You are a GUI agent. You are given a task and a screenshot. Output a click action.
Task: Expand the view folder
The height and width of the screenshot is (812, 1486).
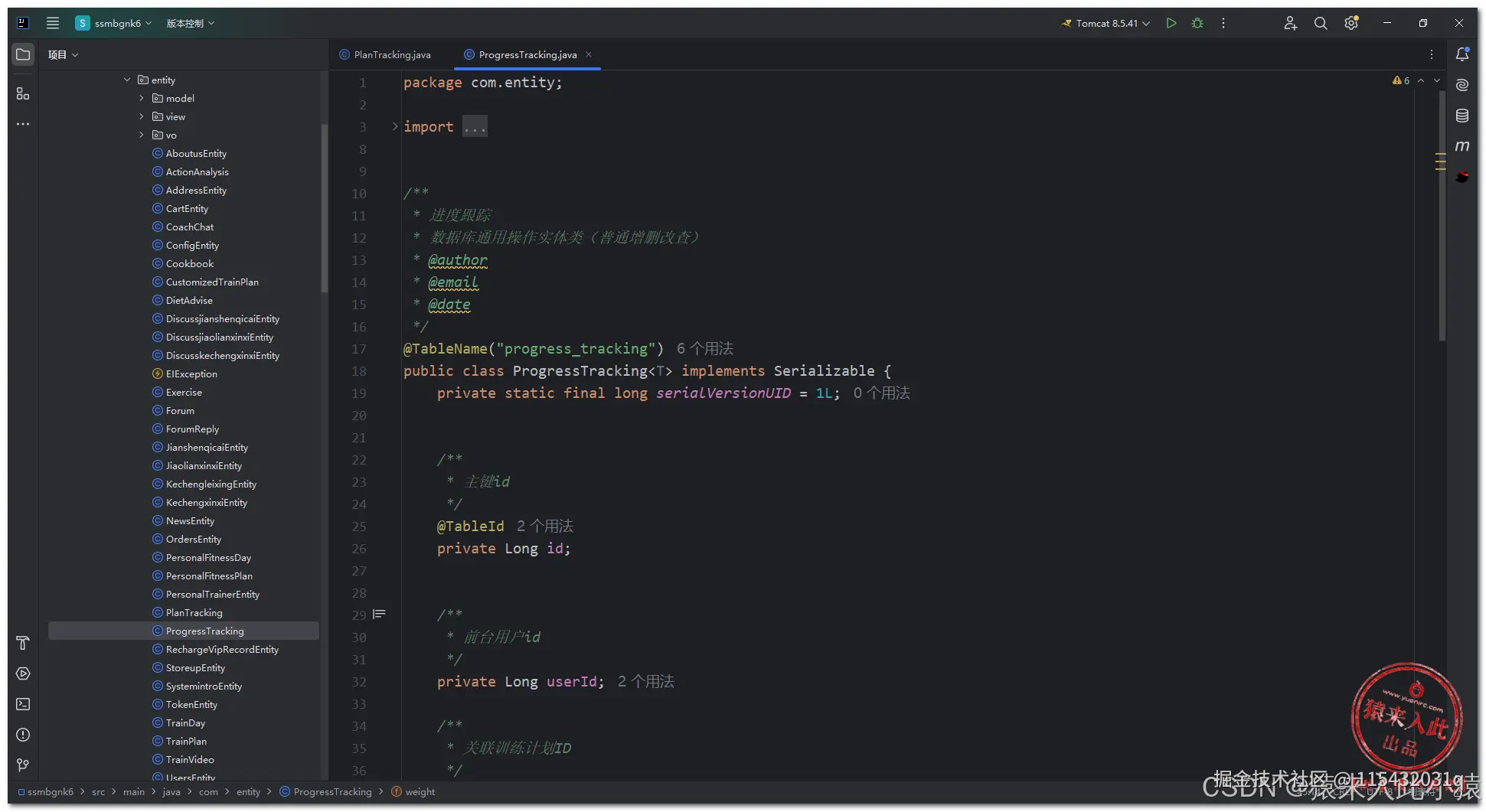[142, 116]
